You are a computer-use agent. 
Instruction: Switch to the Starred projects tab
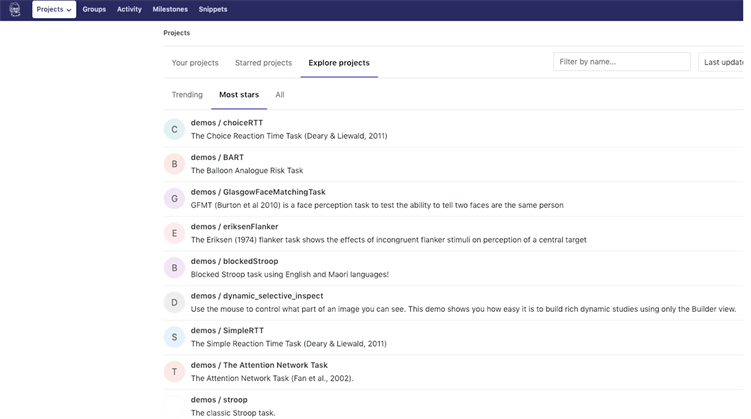(x=263, y=63)
